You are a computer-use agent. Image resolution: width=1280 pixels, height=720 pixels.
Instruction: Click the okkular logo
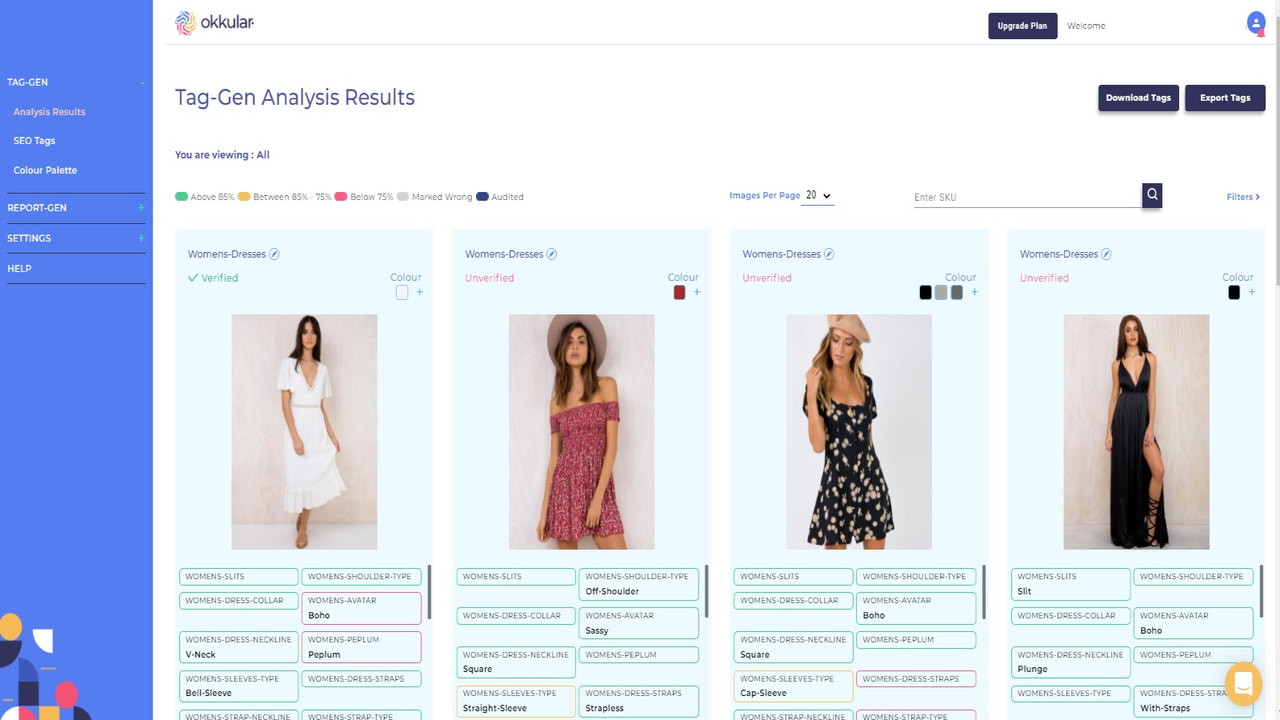tap(213, 22)
